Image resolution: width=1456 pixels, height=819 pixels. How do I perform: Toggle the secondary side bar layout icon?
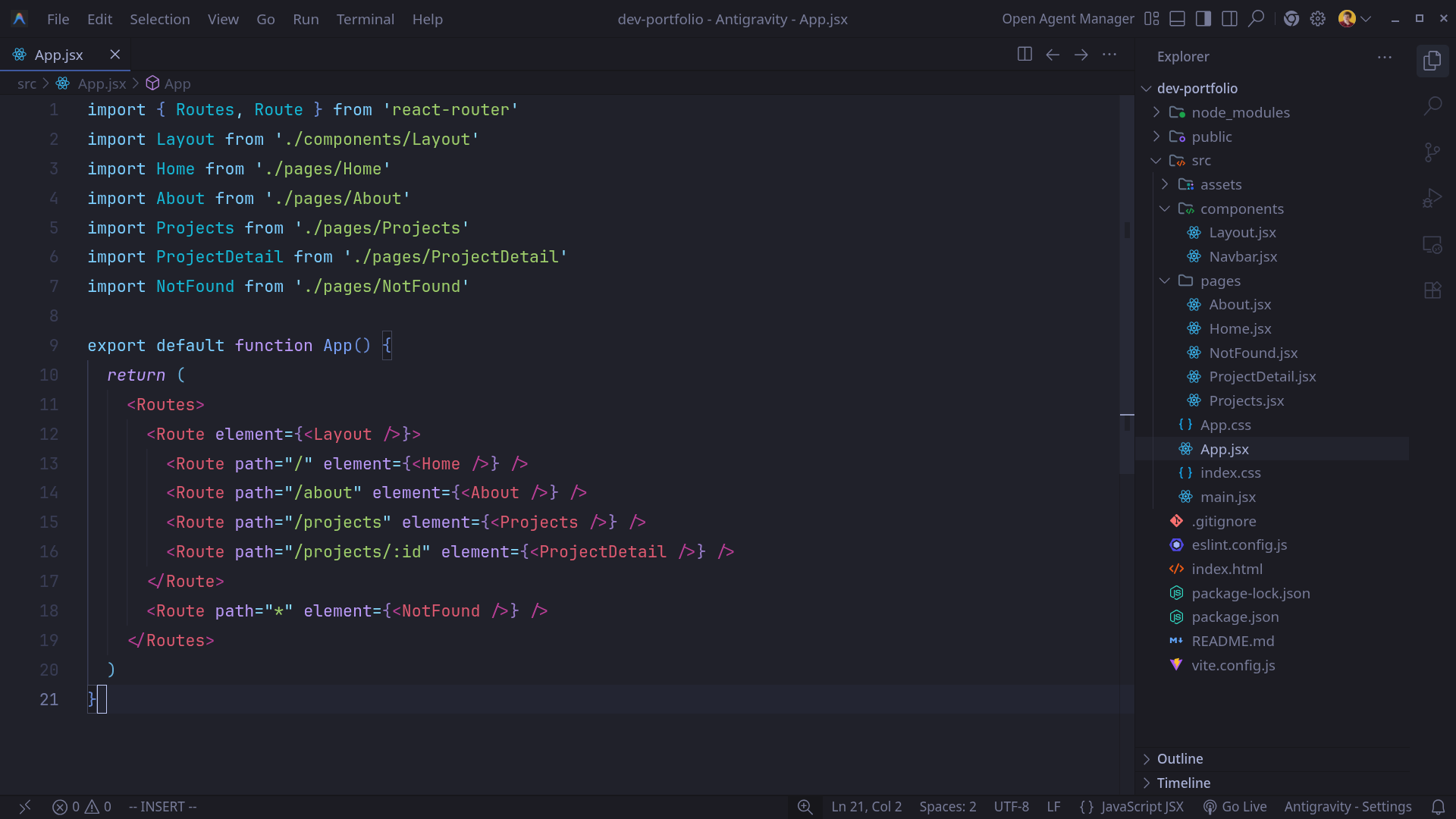point(1229,19)
